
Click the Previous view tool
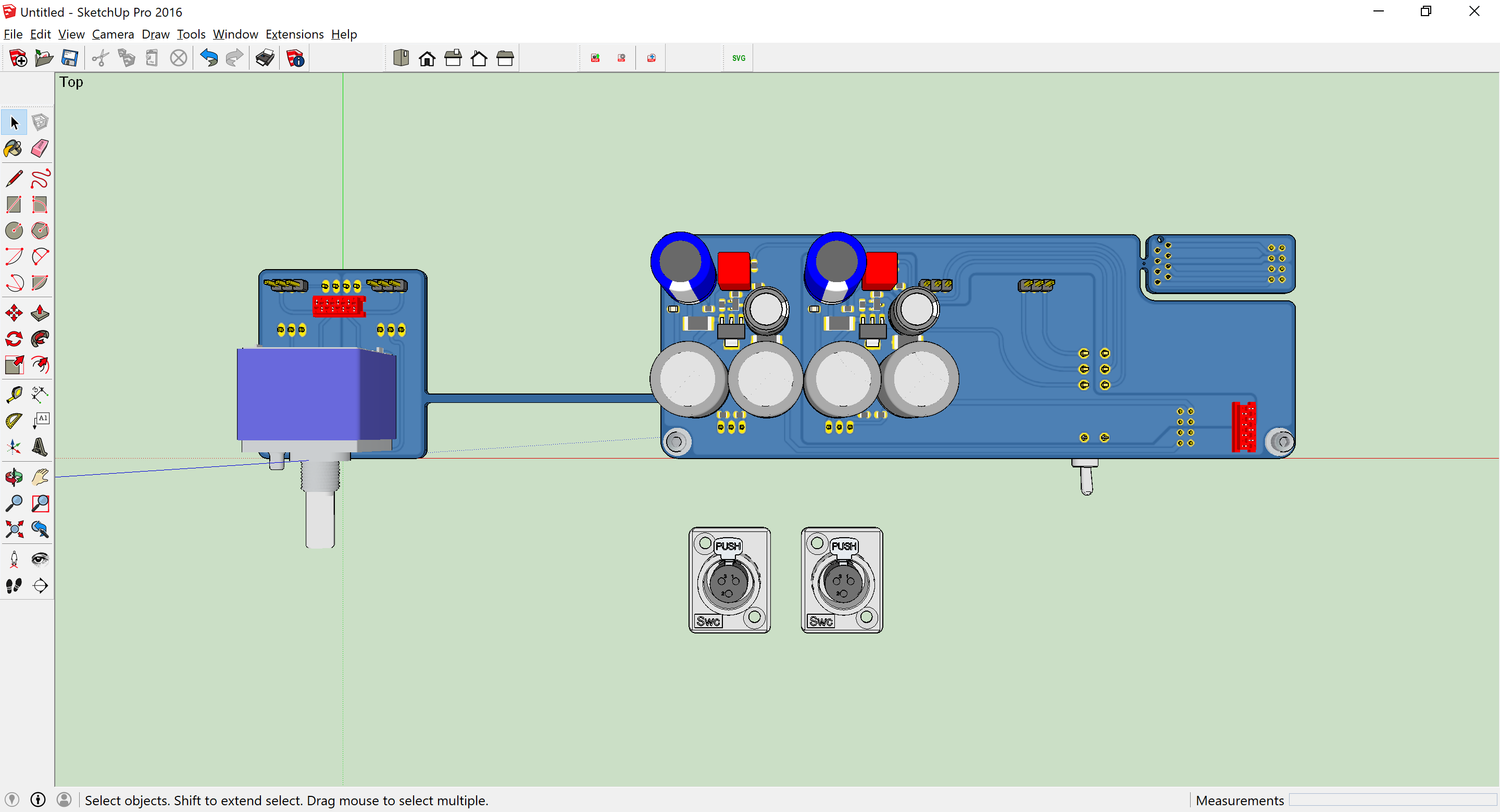[x=40, y=529]
